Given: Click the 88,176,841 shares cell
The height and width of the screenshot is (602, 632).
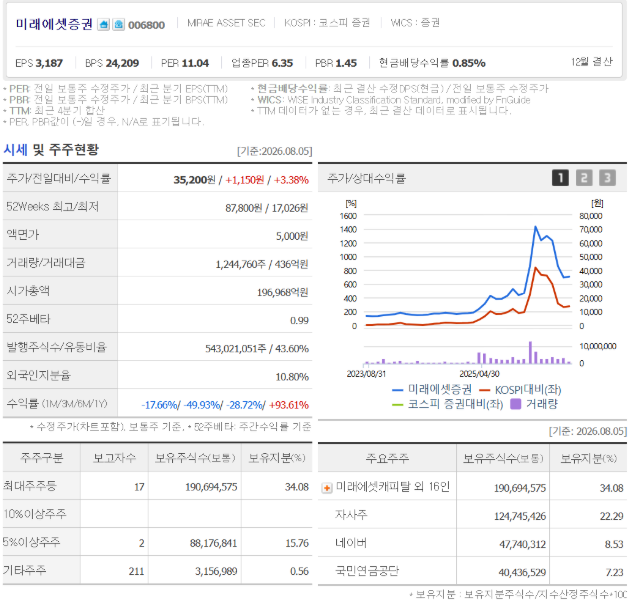Looking at the screenshot, I should click(x=213, y=544).
